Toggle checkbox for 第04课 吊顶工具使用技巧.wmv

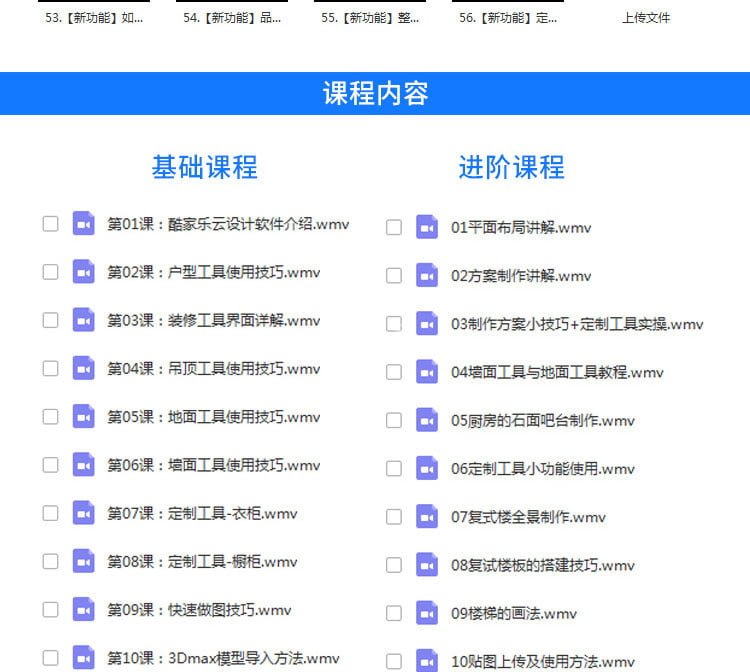tap(50, 368)
